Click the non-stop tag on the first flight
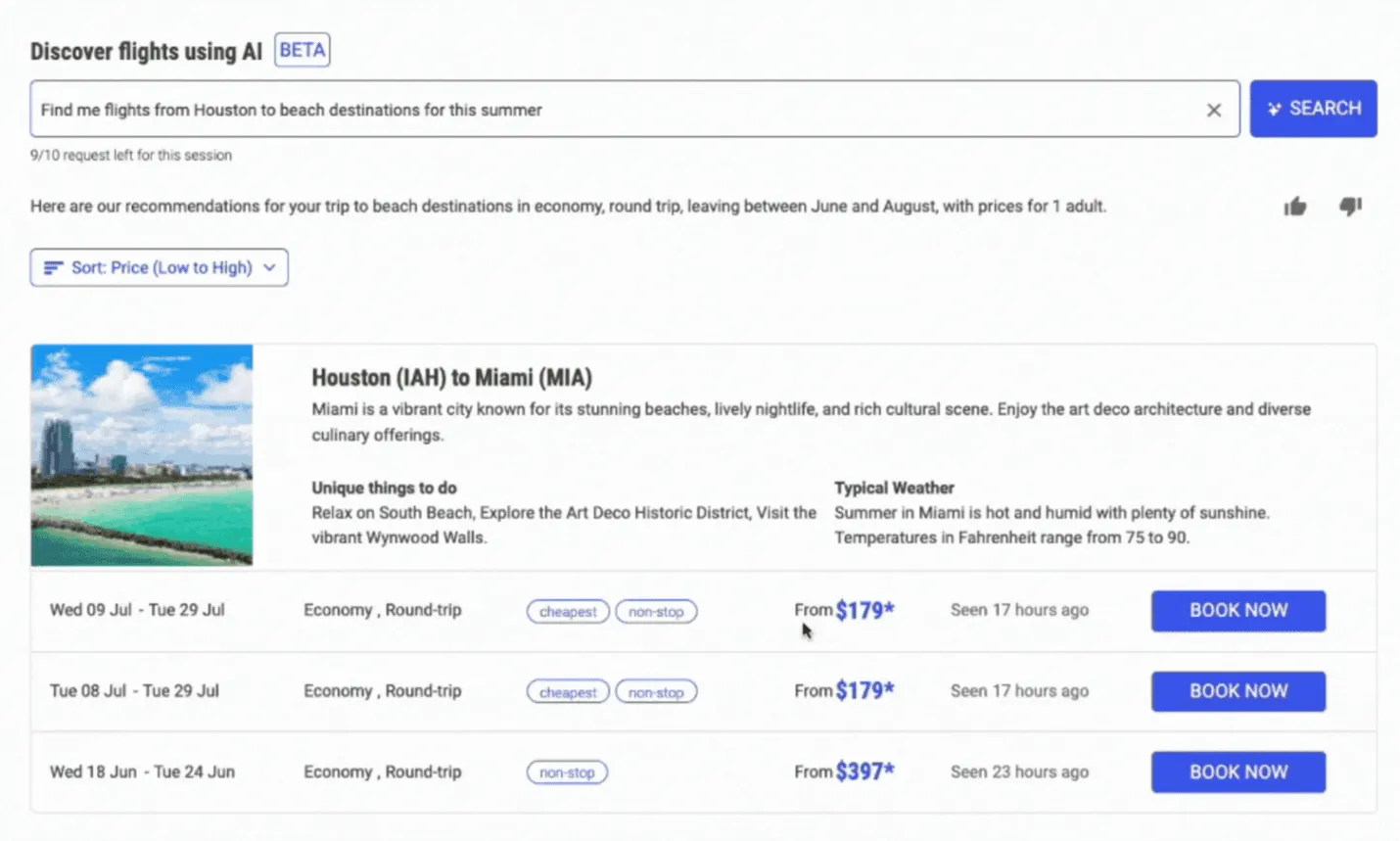Viewport: 1400px width, 841px height. [x=656, y=612]
